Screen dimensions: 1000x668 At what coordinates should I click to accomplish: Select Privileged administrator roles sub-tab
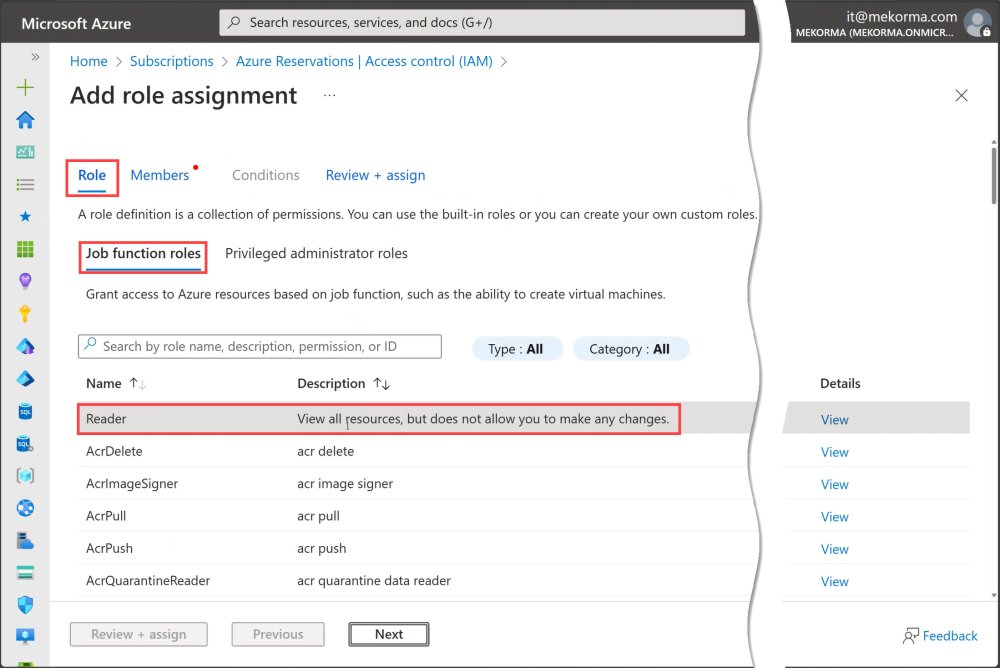click(x=316, y=253)
